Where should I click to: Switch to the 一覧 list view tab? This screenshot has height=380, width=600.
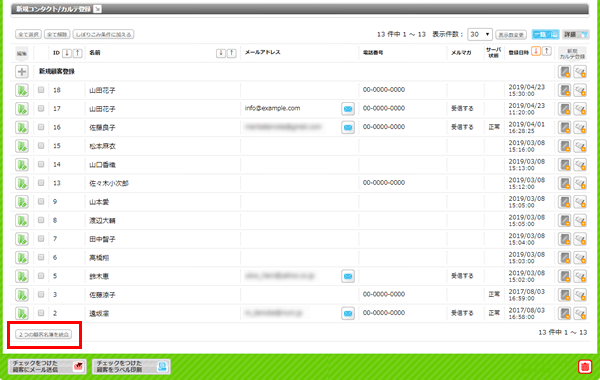coord(545,34)
